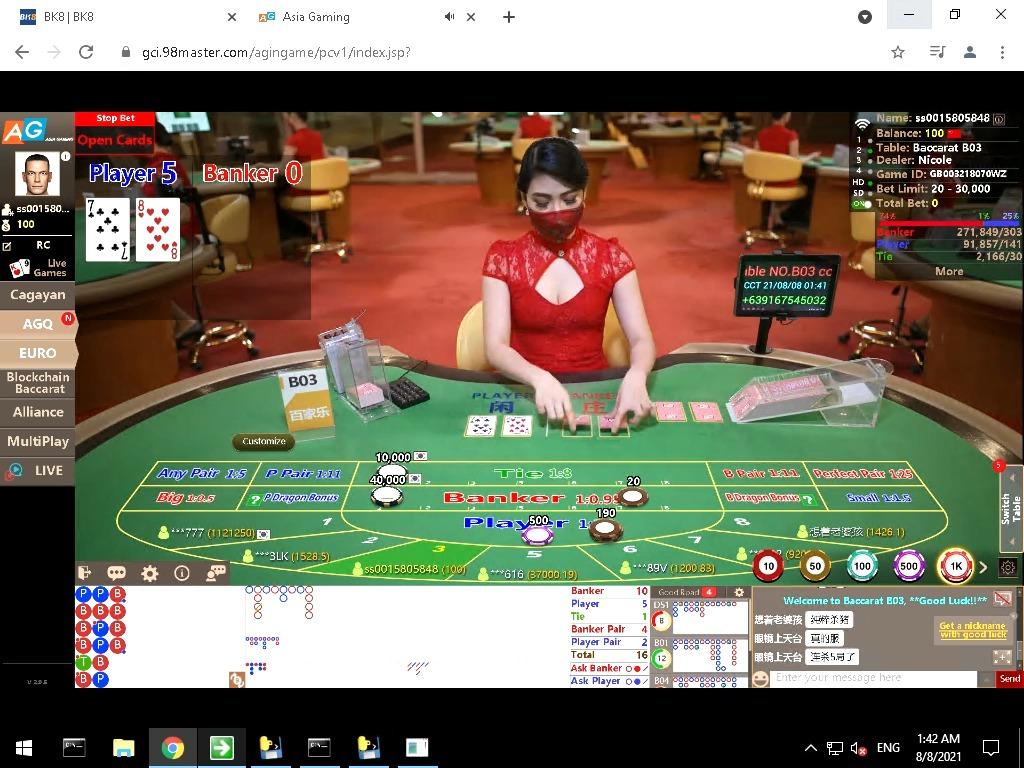Click the info badge on the avatar
Image resolution: width=1024 pixels, height=768 pixels.
pos(65,156)
